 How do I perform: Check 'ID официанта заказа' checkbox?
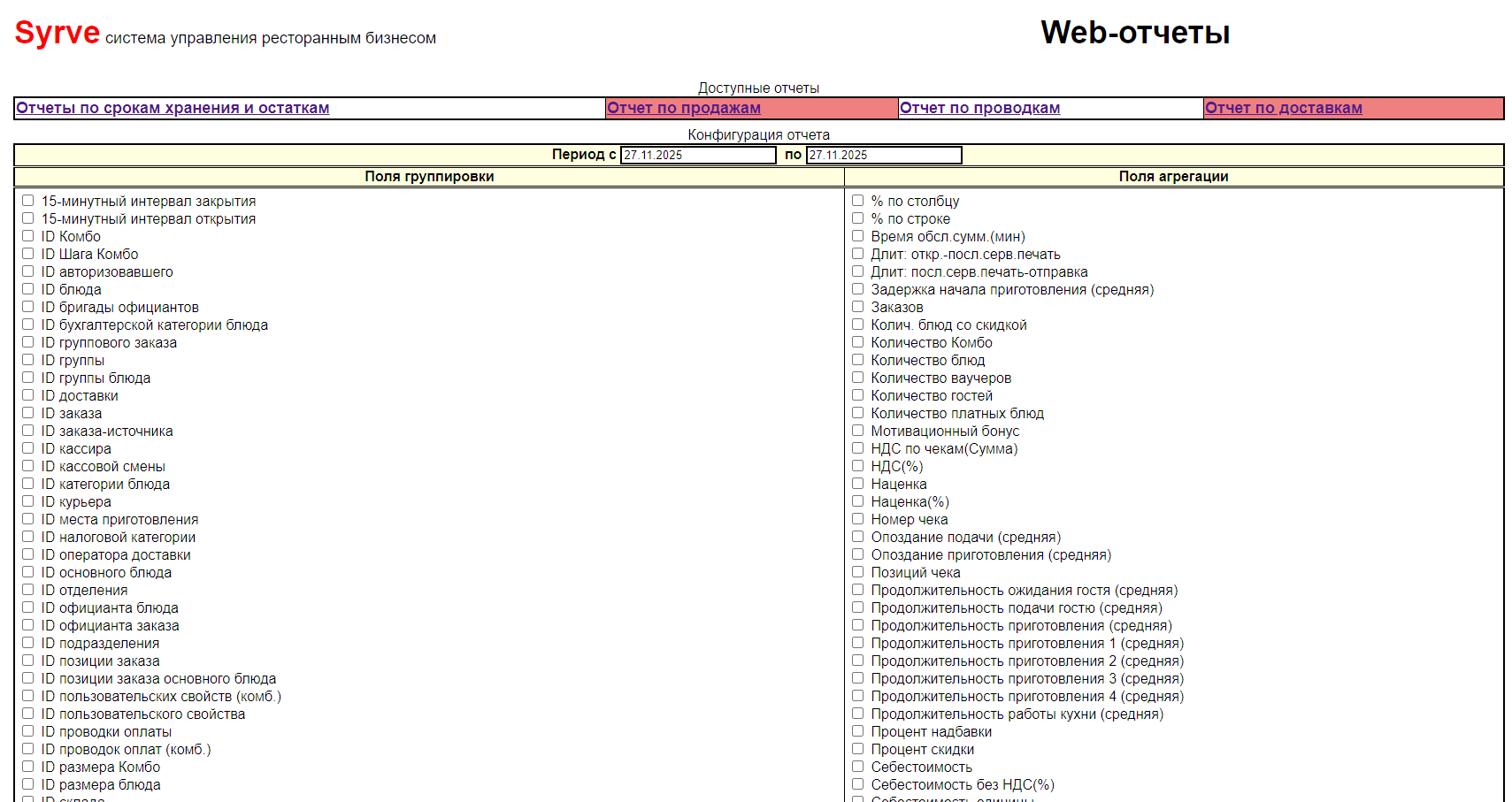pyautogui.click(x=28, y=625)
